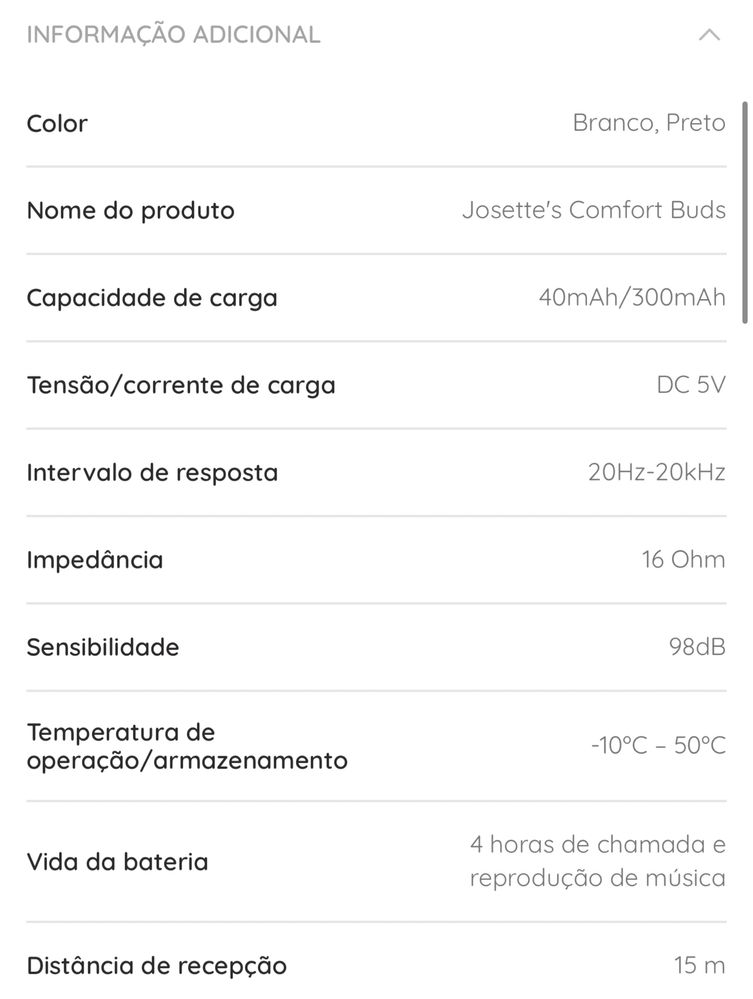Select the Sensibilidade row label
753x999 pixels.
(x=103, y=647)
